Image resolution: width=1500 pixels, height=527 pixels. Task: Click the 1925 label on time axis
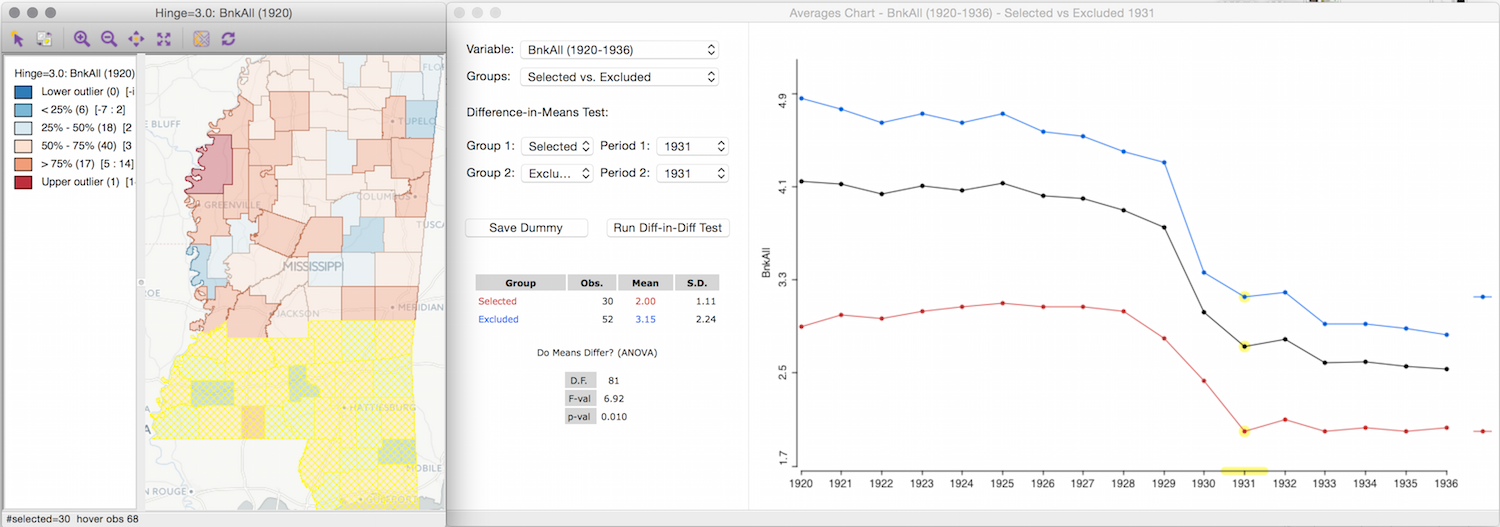pos(1002,483)
